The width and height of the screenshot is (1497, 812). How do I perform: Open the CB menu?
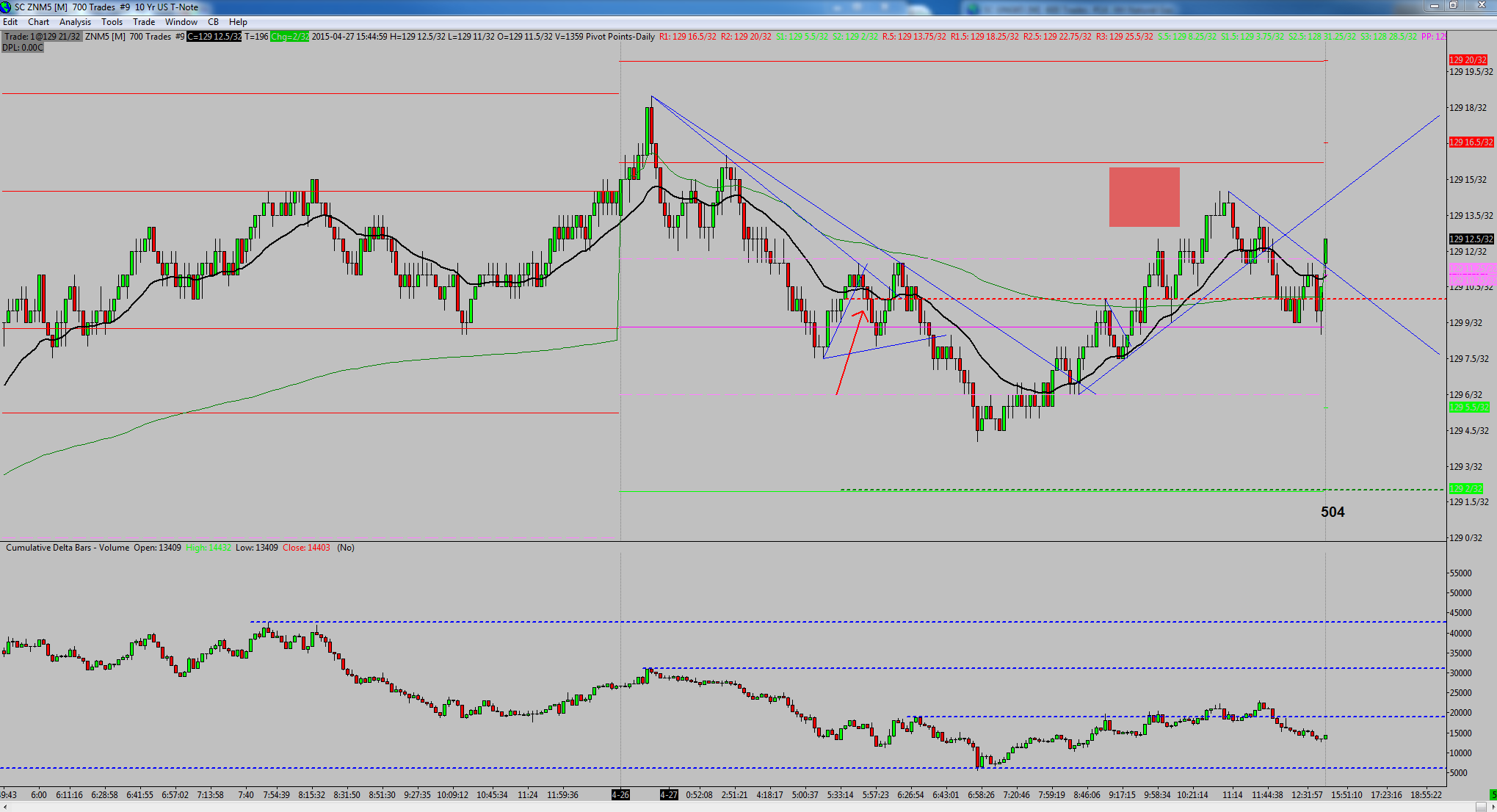point(214,22)
